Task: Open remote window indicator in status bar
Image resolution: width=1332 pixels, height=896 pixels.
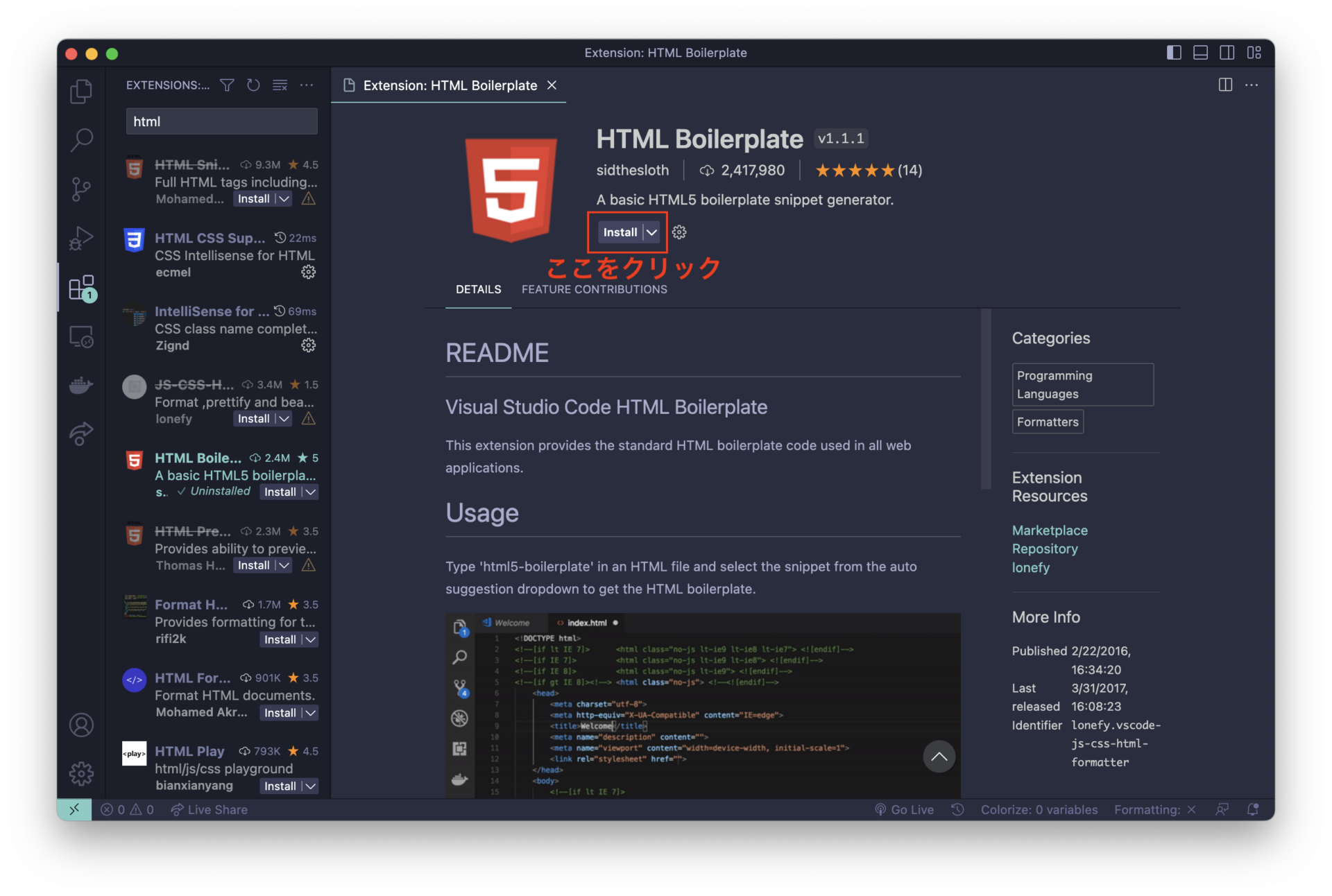Action: (74, 809)
